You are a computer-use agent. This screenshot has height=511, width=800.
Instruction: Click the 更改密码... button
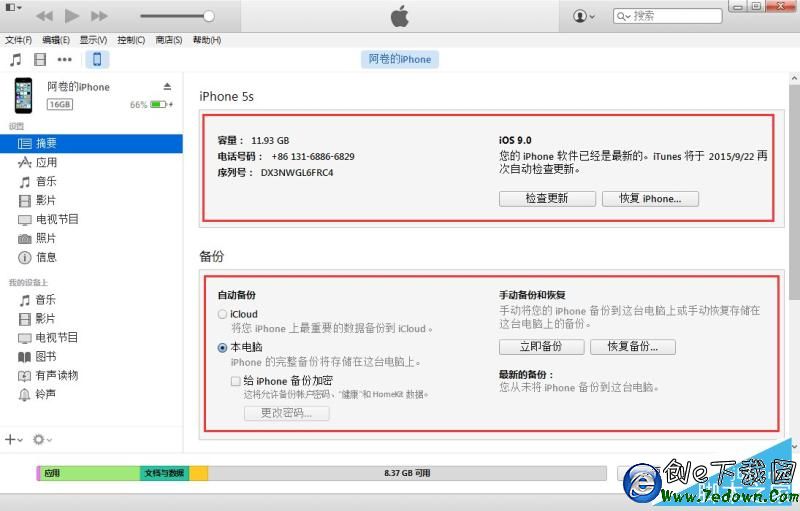point(286,413)
